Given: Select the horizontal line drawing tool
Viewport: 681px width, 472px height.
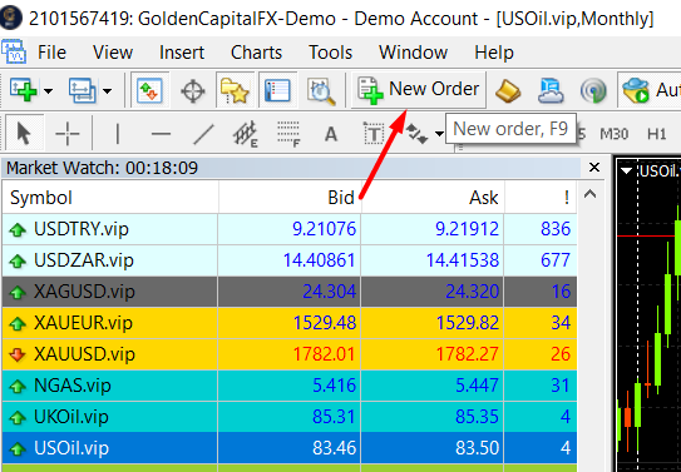Looking at the screenshot, I should (x=161, y=134).
